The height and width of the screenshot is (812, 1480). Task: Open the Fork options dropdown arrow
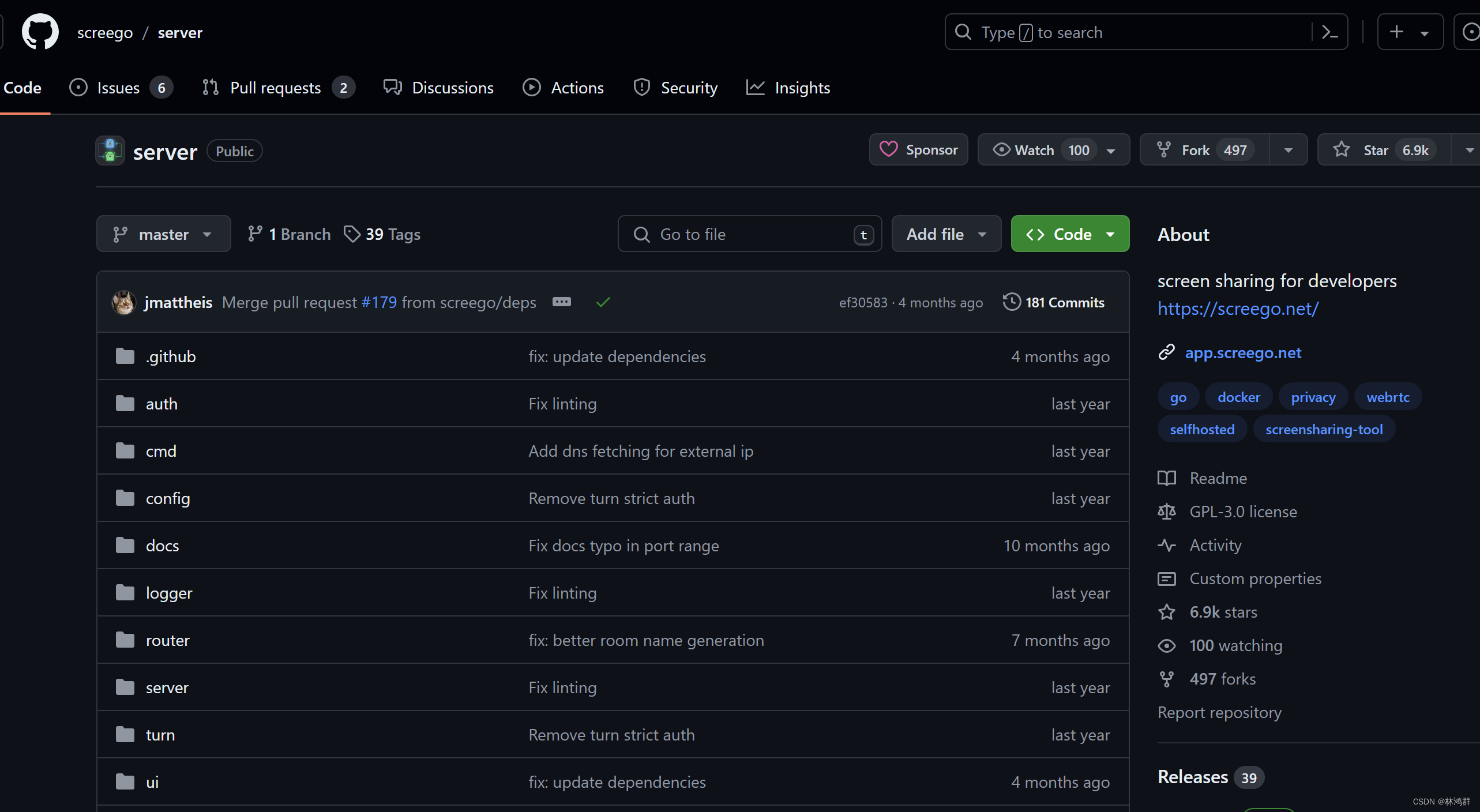[x=1289, y=151]
